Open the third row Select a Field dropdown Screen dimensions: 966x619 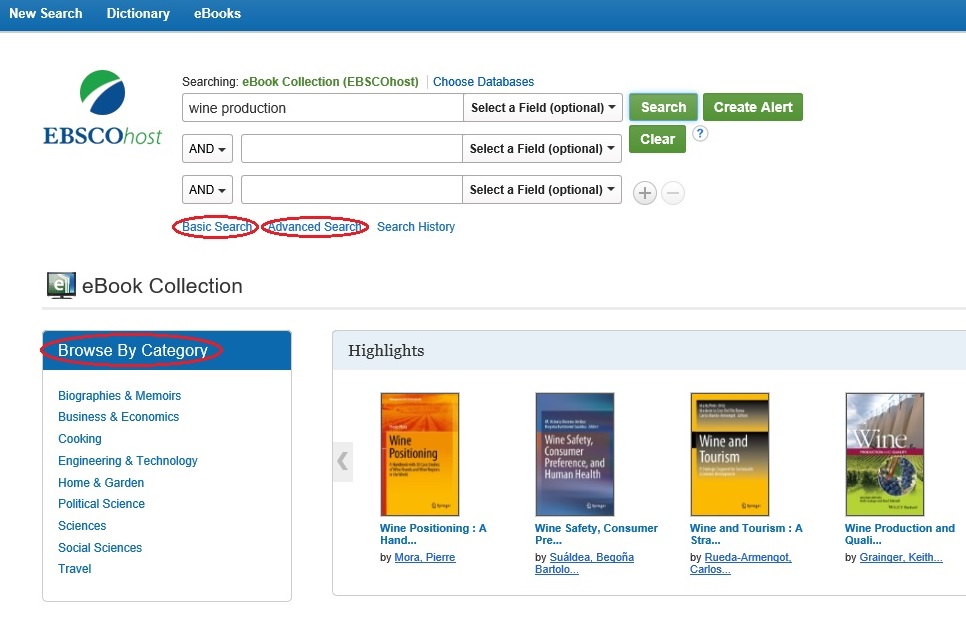click(x=542, y=190)
